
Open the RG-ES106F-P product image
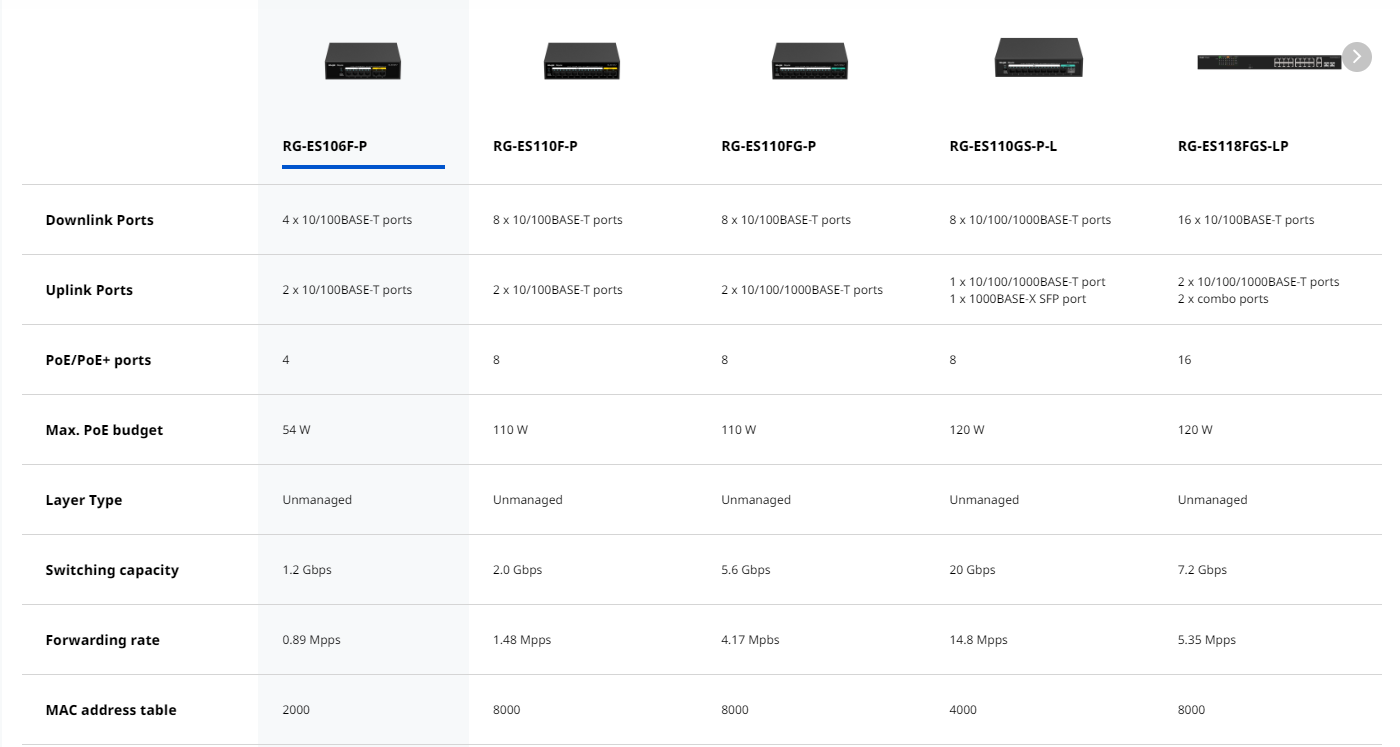(x=363, y=61)
